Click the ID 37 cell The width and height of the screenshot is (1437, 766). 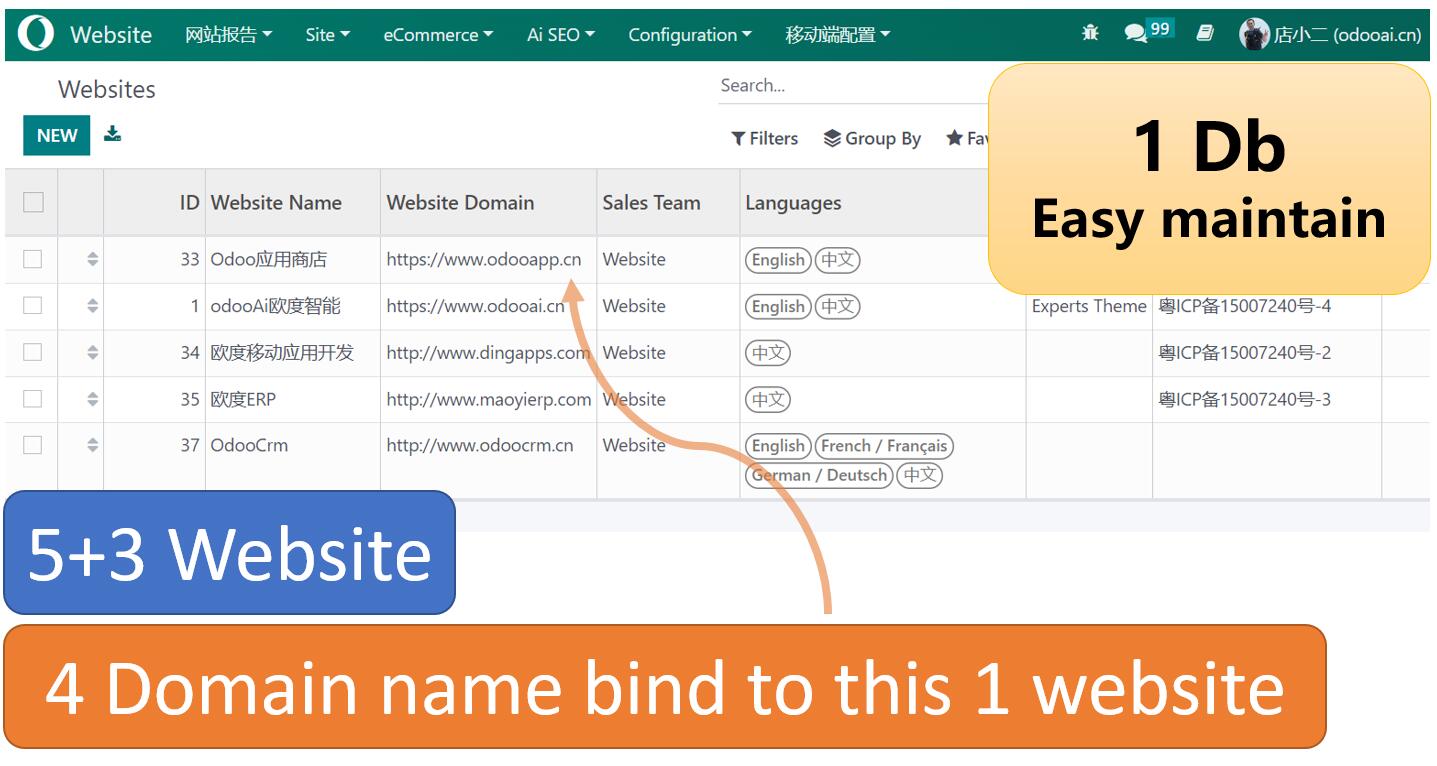pos(190,445)
